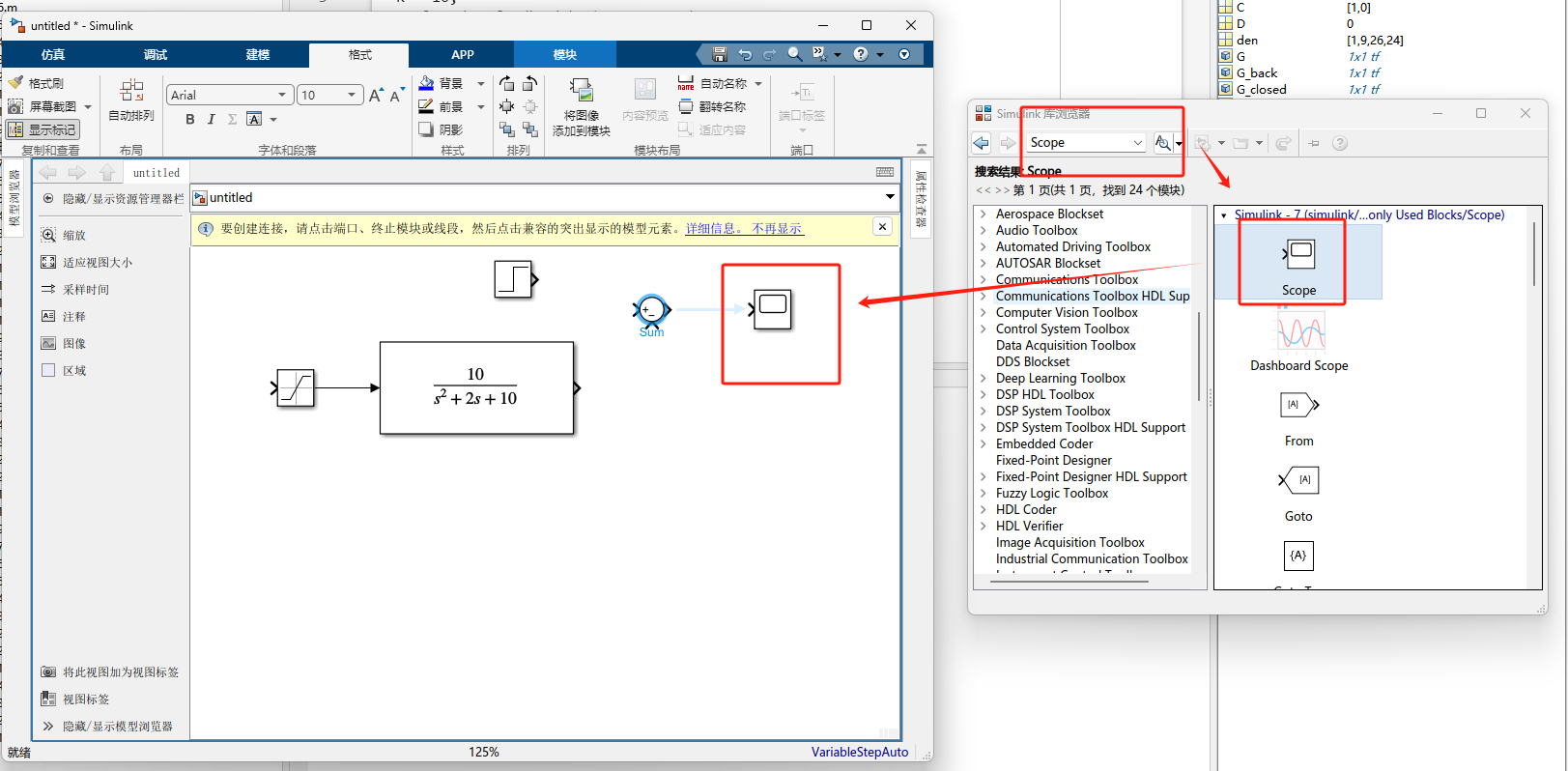This screenshot has width=1568, height=771.
Task: Click the pin icon in Library Browser toolbar
Action: [x=1314, y=143]
